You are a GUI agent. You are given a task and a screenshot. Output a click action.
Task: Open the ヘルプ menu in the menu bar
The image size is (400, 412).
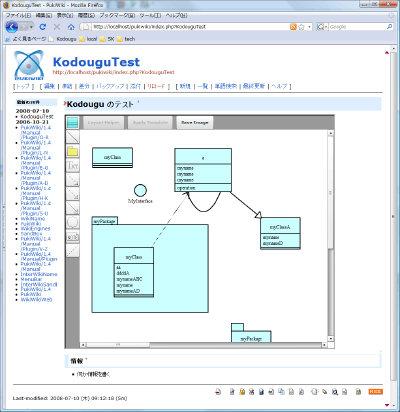coord(177,15)
